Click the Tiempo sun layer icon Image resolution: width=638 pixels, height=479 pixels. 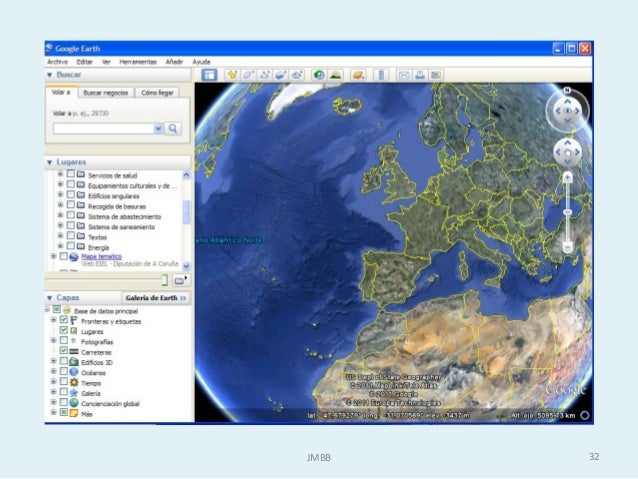[74, 383]
